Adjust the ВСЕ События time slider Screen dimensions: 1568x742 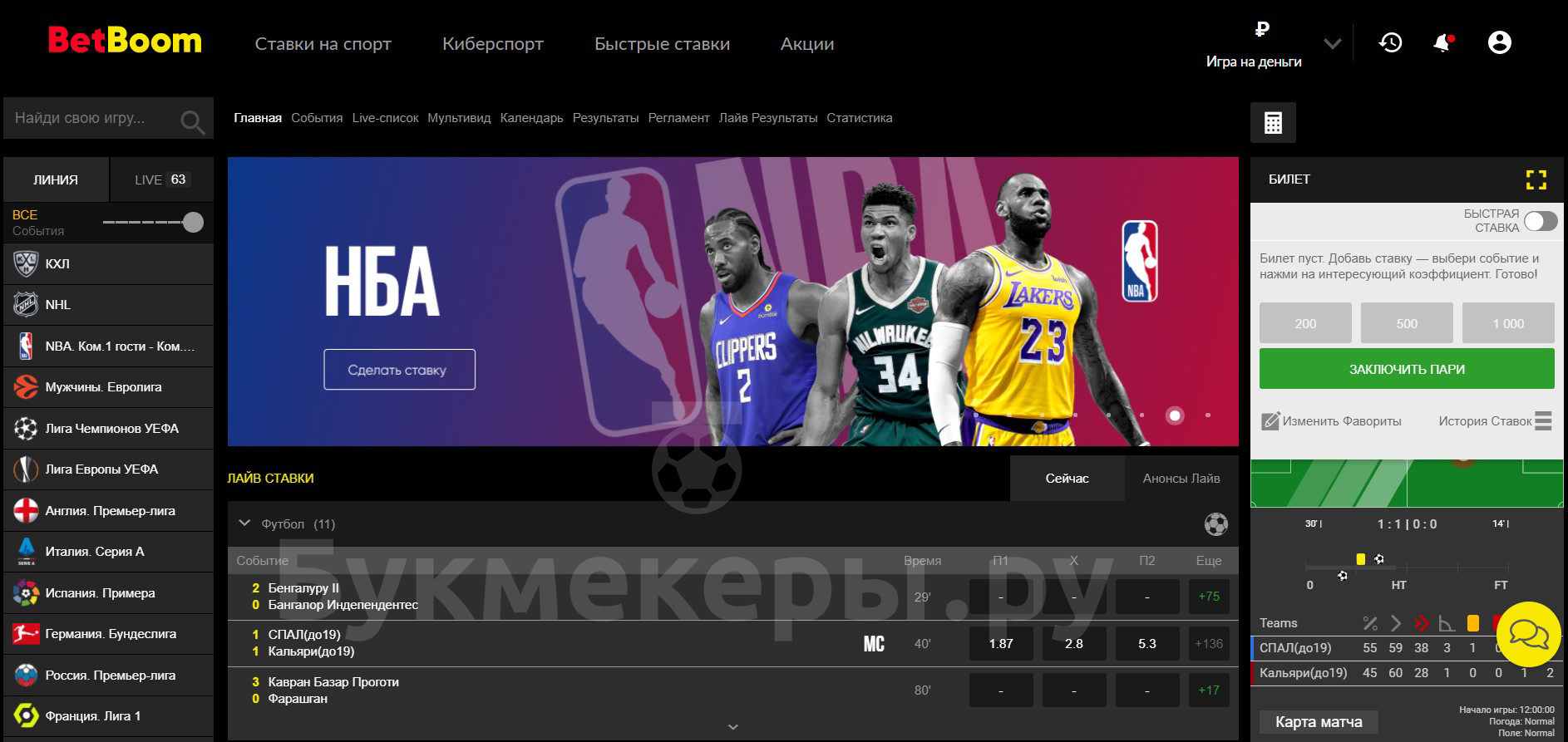(193, 222)
